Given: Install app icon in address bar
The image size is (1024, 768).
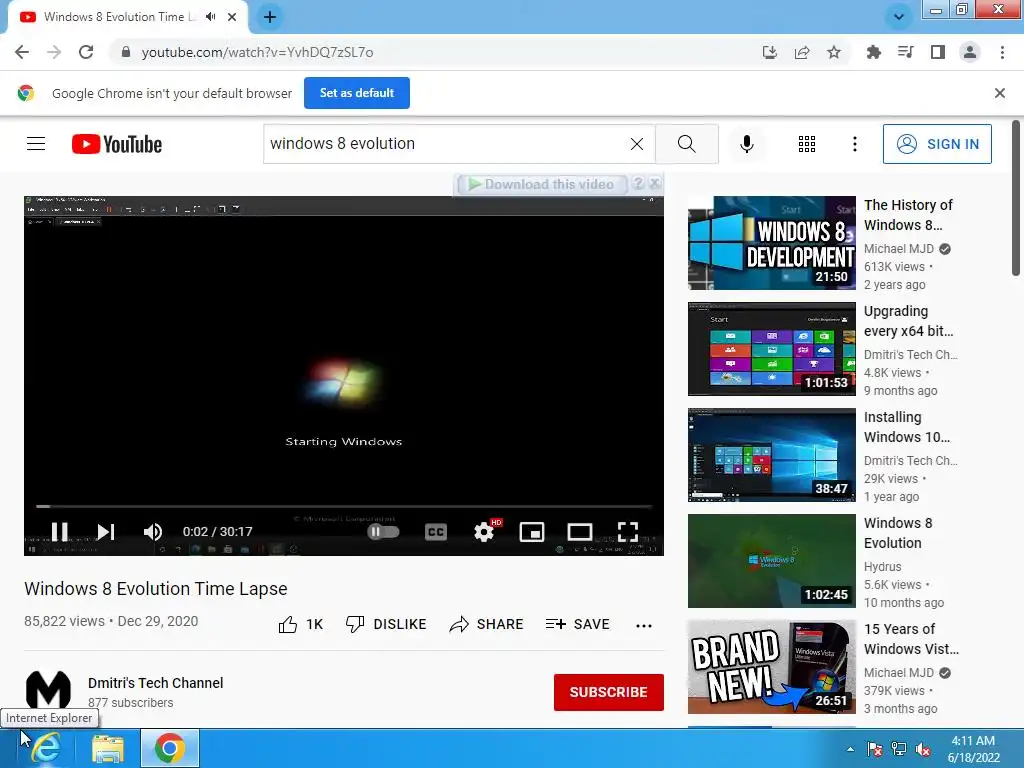Looking at the screenshot, I should pos(770,52).
